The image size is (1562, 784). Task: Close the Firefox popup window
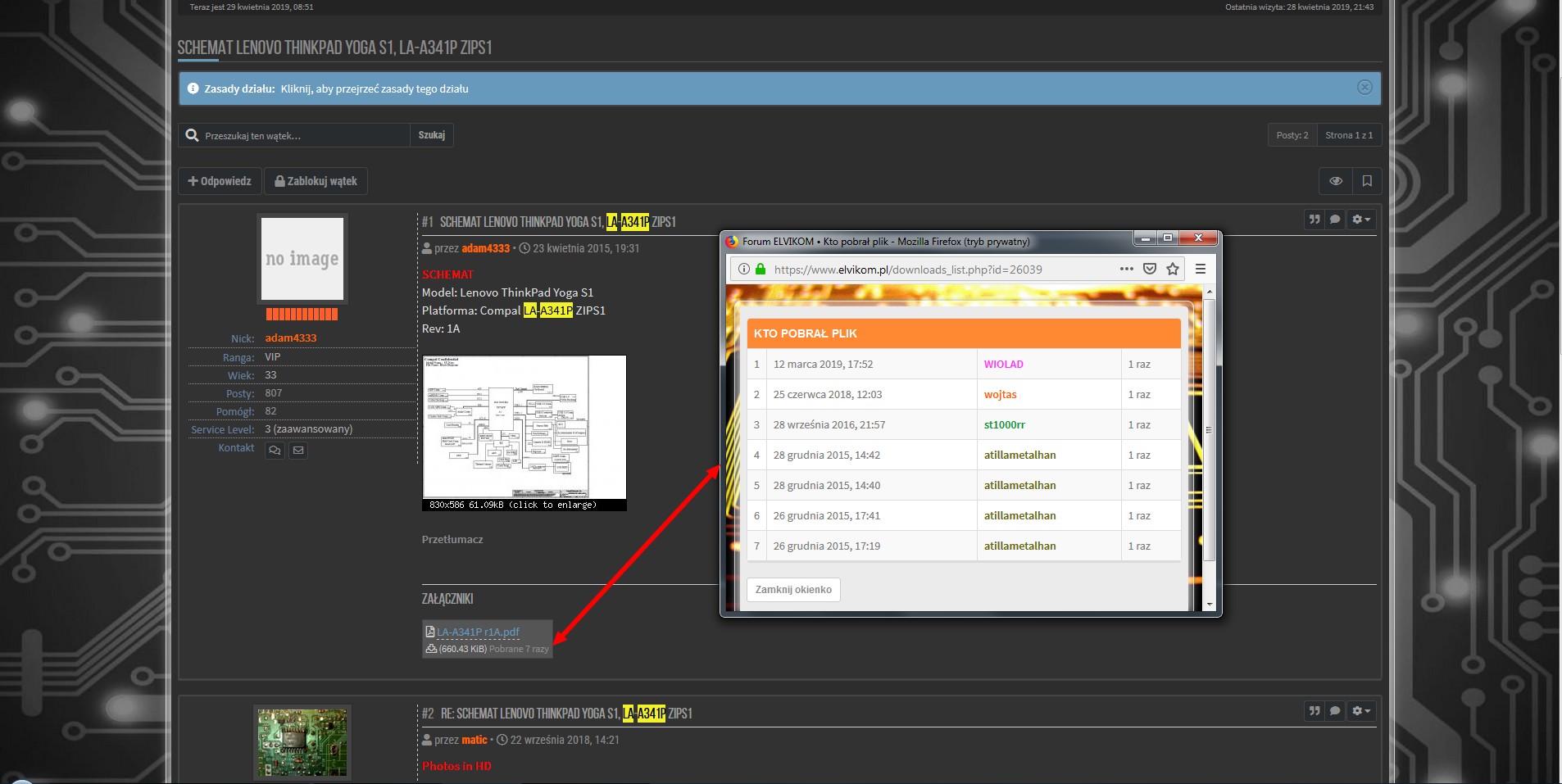tap(1198, 238)
